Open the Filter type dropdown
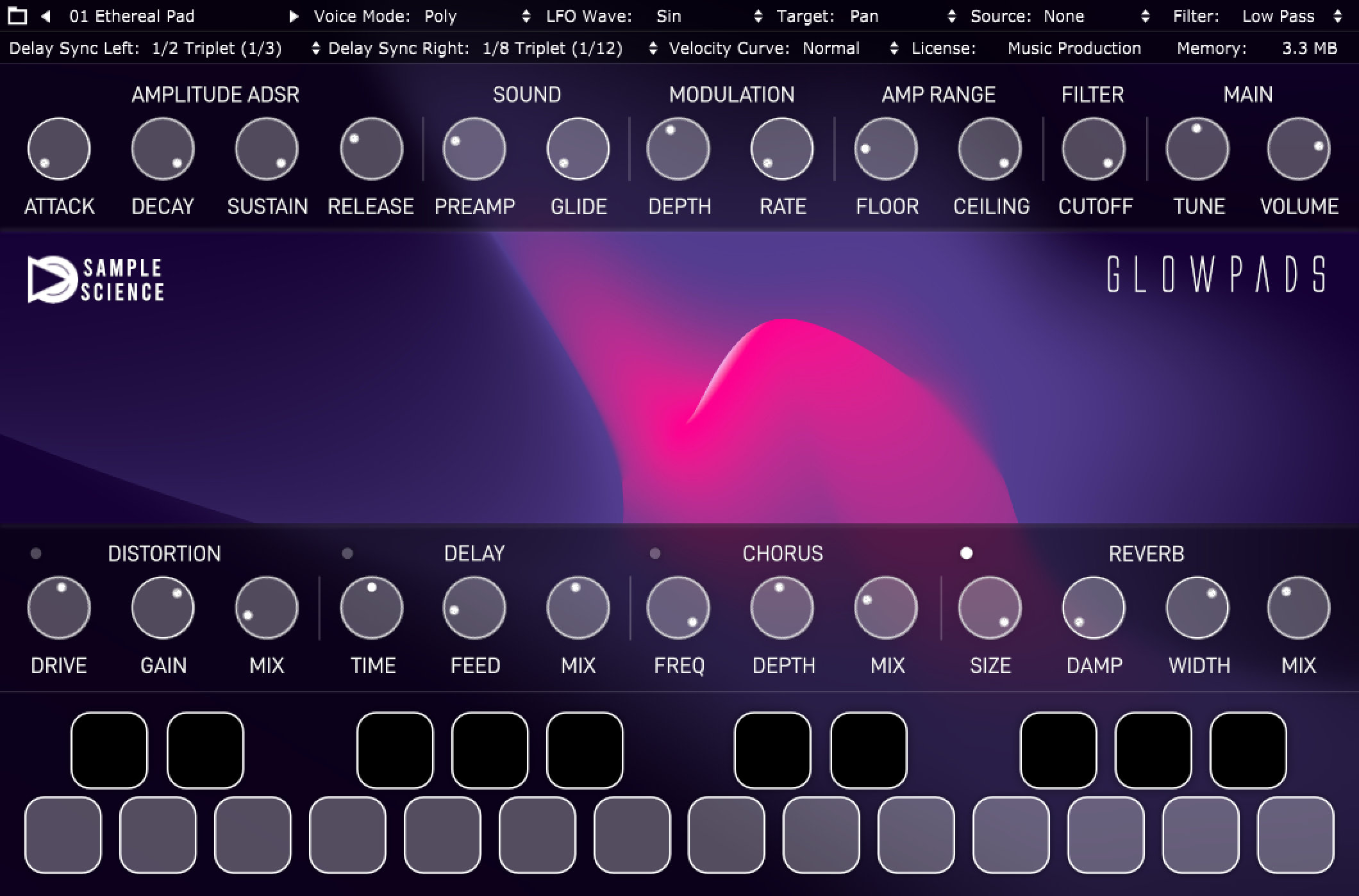This screenshot has width=1359, height=896. pos(1338,16)
